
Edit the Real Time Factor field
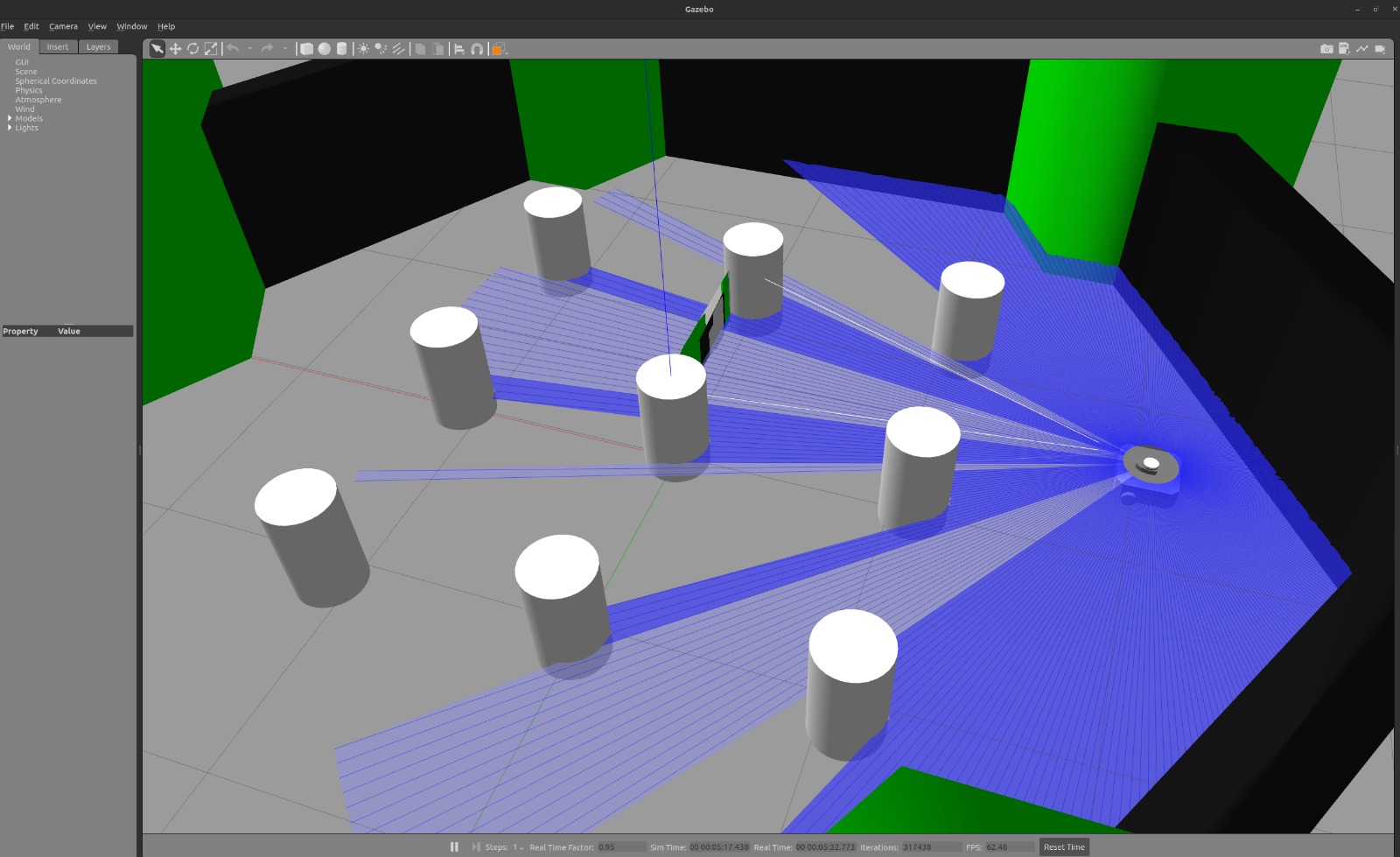(x=620, y=846)
